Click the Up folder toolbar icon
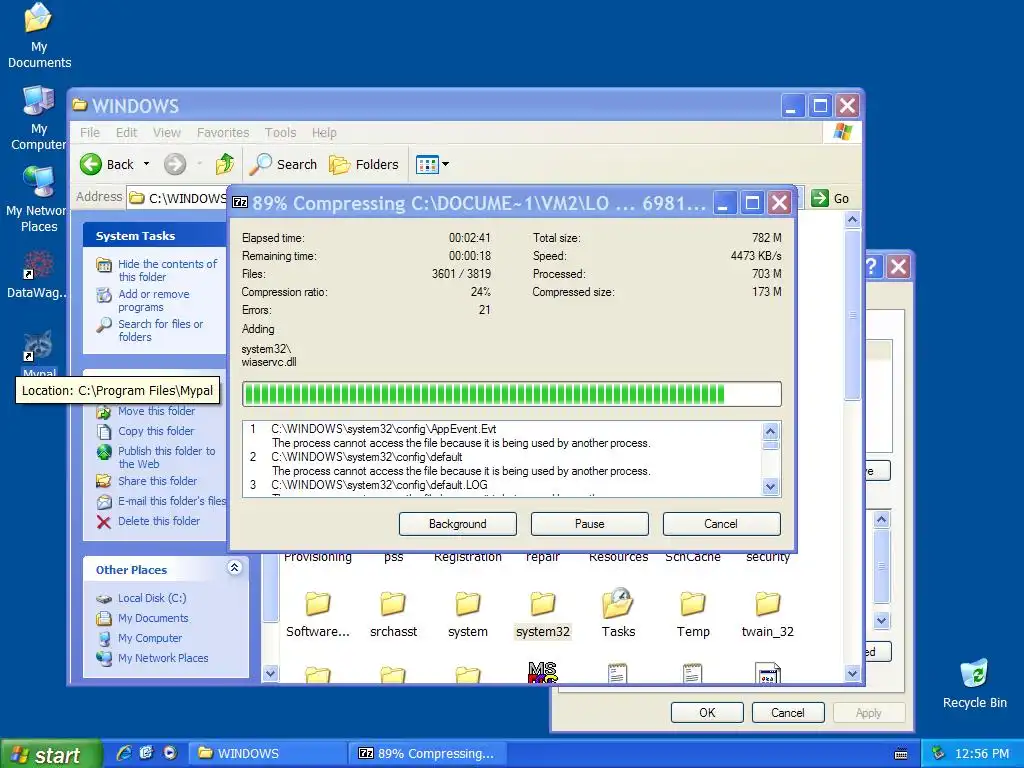The height and width of the screenshot is (768, 1024). (x=225, y=165)
